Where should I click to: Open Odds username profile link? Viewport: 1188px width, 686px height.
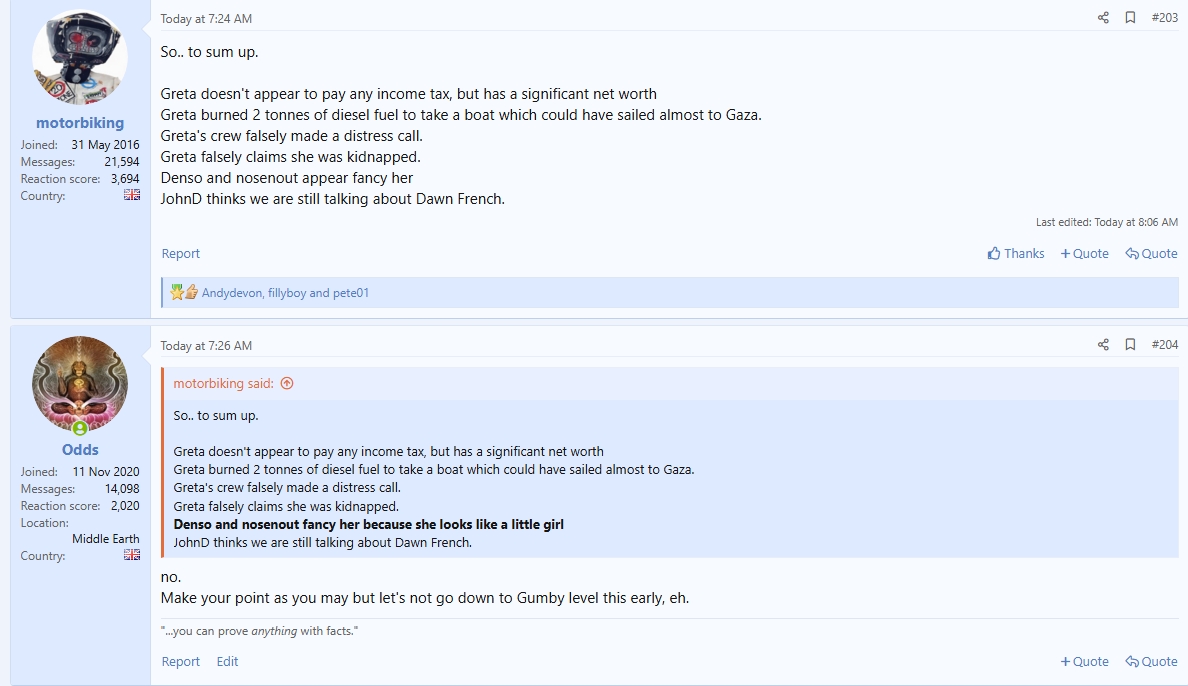(80, 450)
